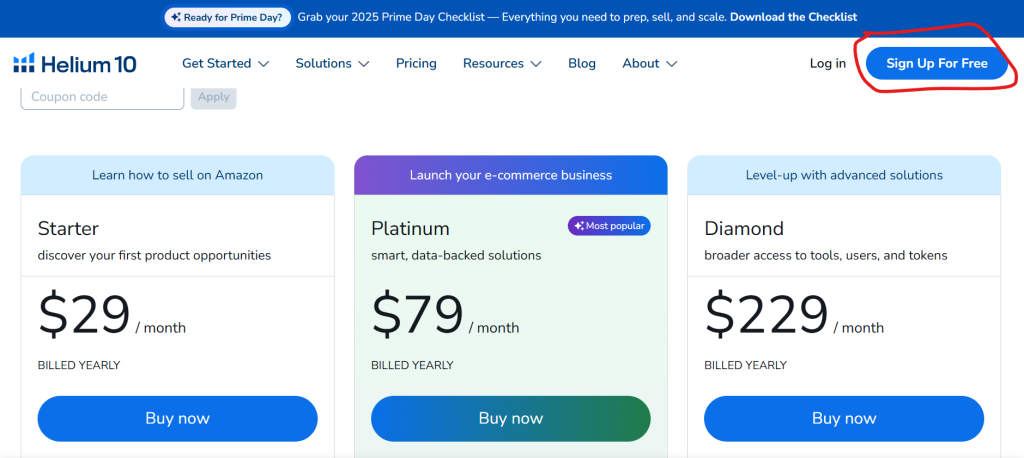Buy the Starter plan now
1024x458 pixels.
point(177,418)
